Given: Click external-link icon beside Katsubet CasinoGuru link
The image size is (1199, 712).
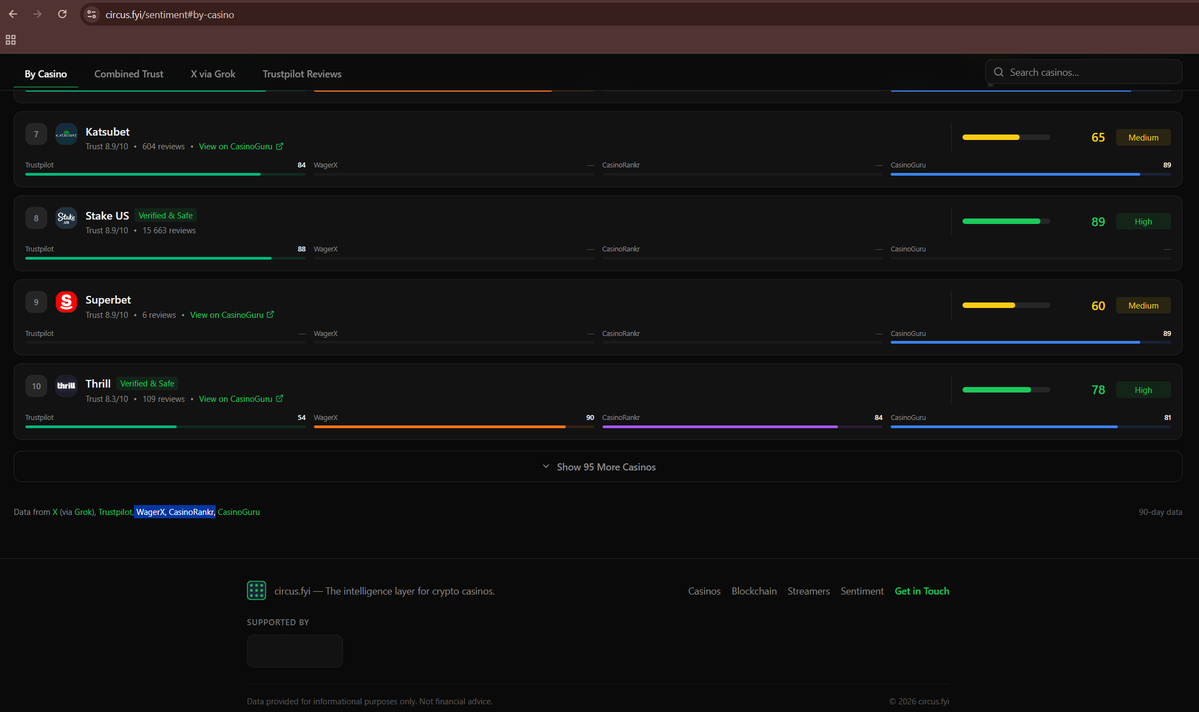Looking at the screenshot, I should tap(279, 146).
